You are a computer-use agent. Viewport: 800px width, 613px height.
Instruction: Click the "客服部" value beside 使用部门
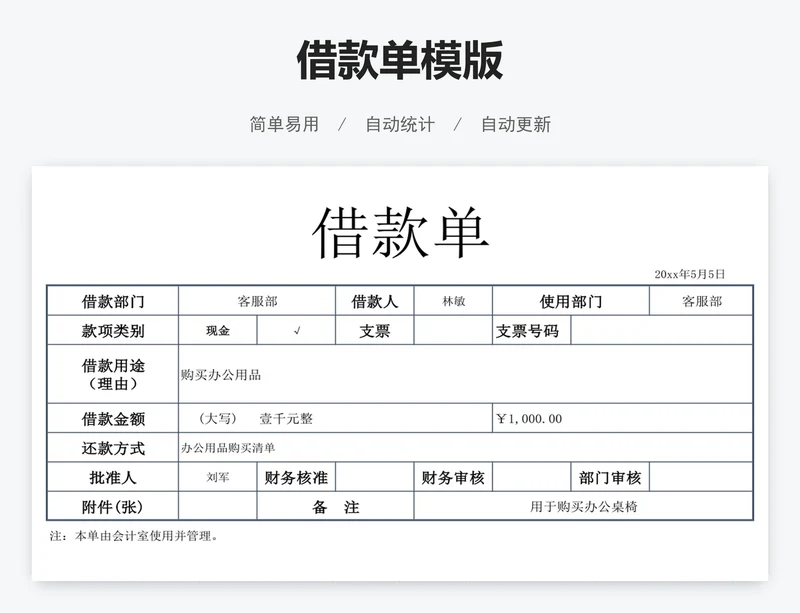coord(702,301)
